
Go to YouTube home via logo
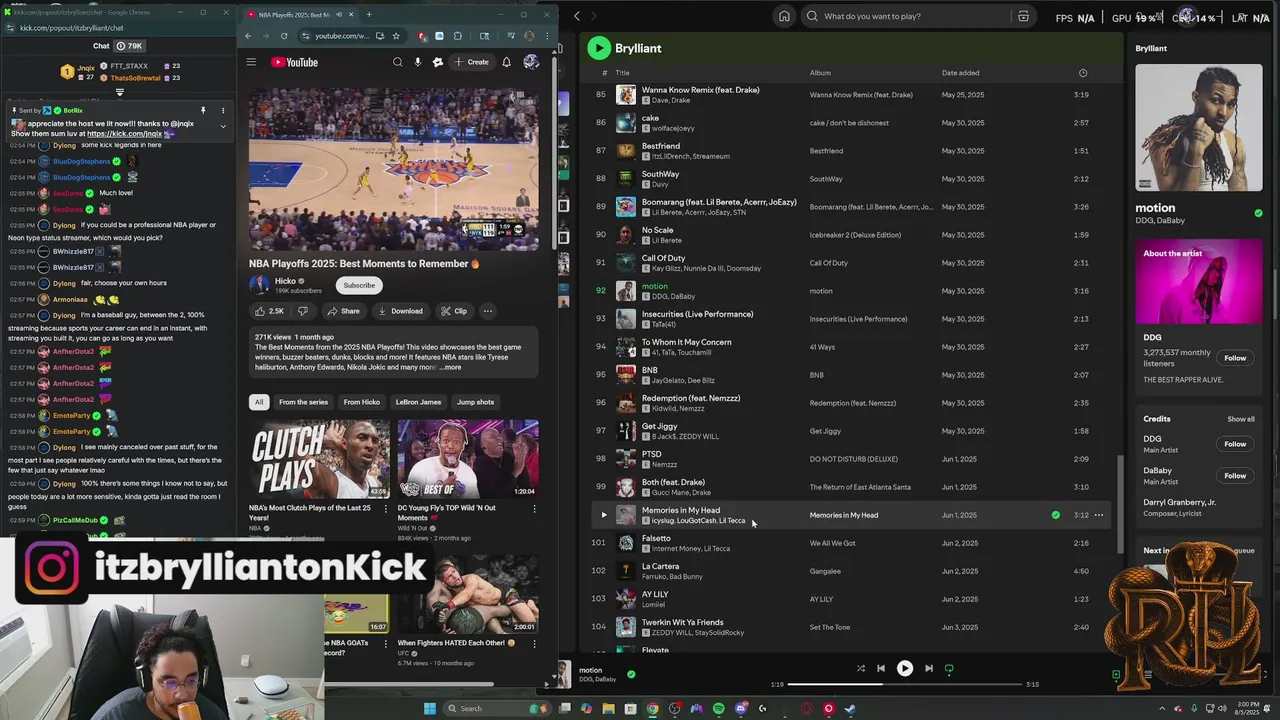tap(294, 62)
